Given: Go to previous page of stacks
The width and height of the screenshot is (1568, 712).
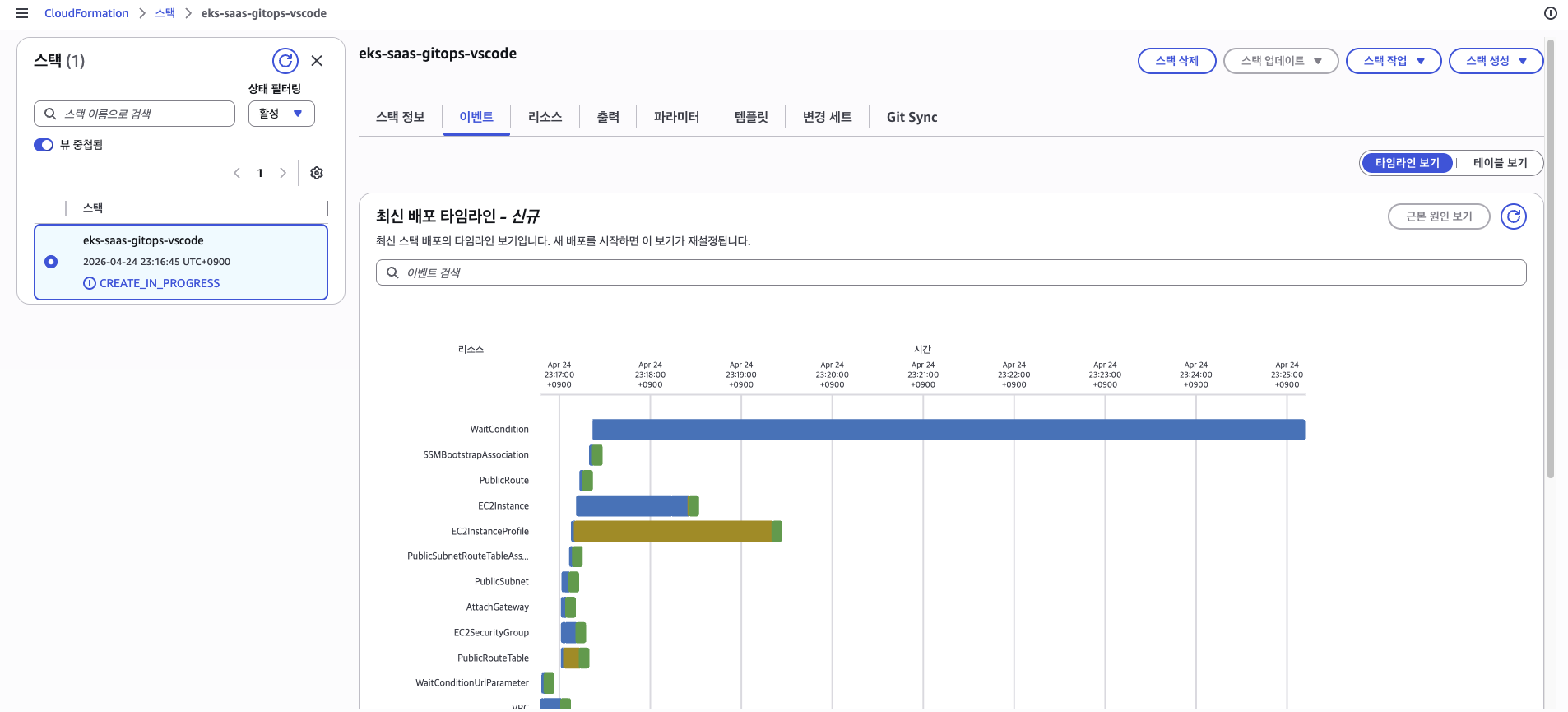Looking at the screenshot, I should [237, 173].
